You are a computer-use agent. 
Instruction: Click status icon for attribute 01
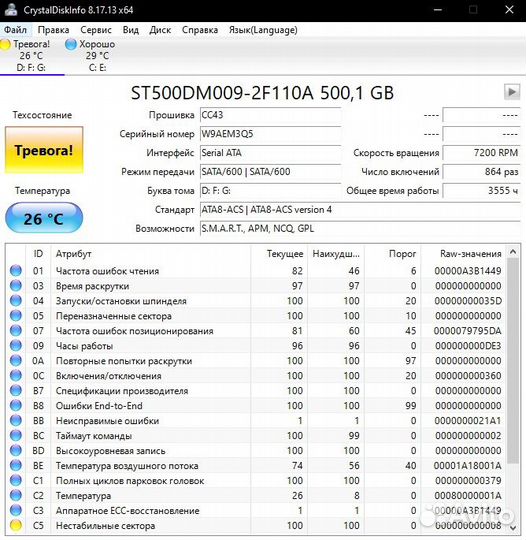tap(16, 271)
